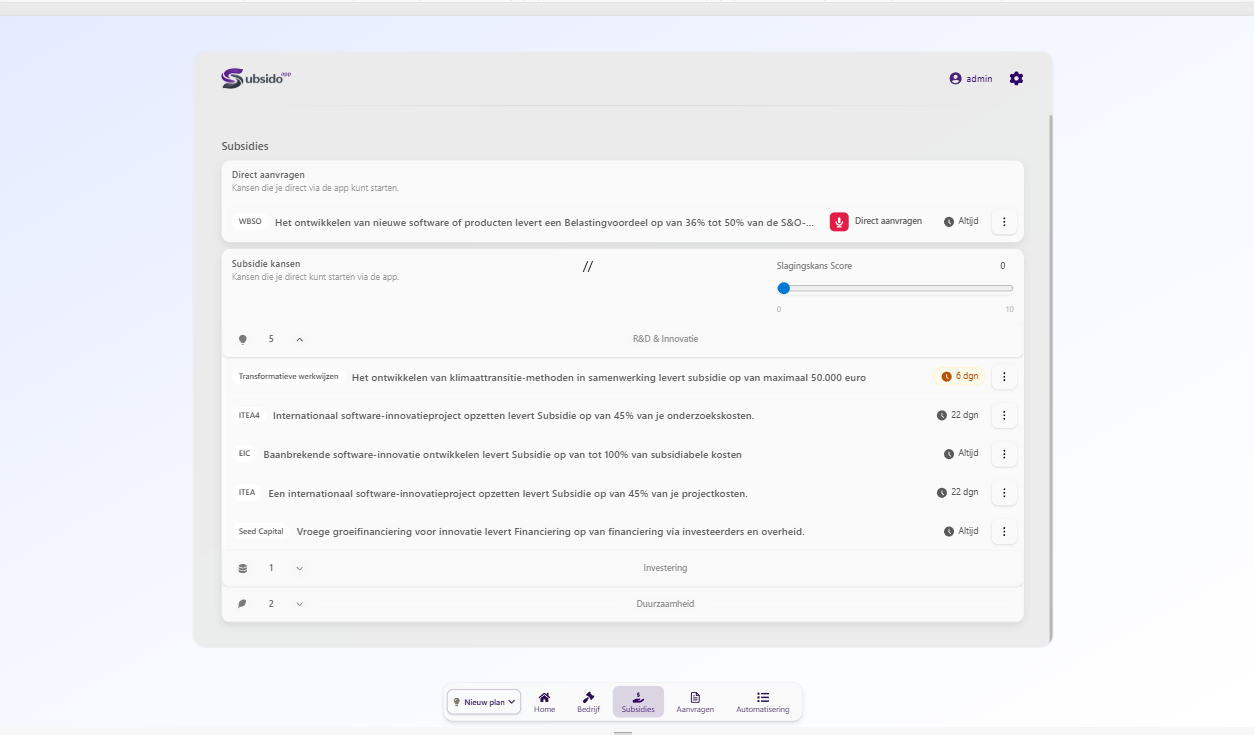Open the Seed Capital subsidy description

coord(550,532)
